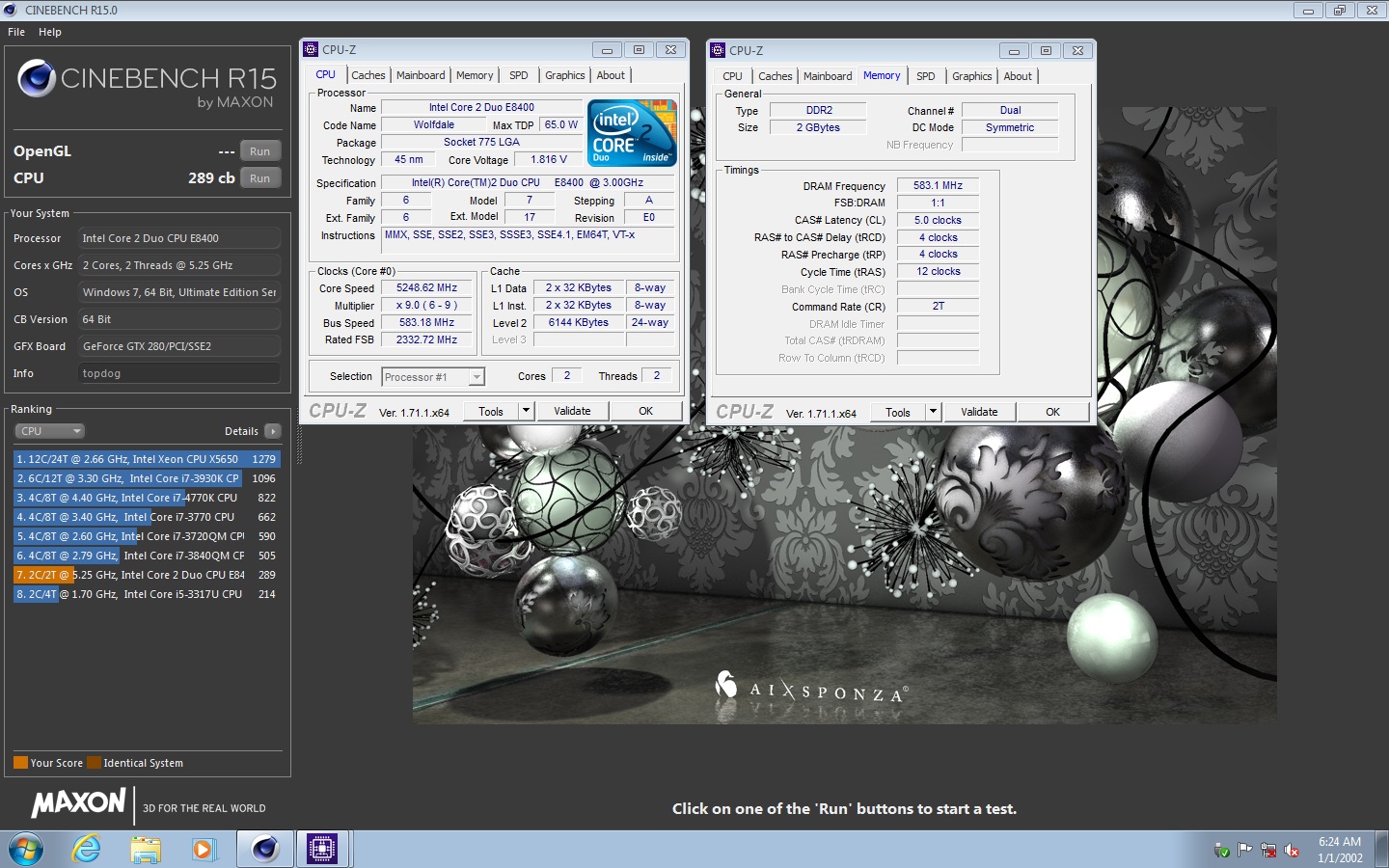Viewport: 1389px width, 868px height.
Task: Open the Help menu
Action: pos(50,32)
